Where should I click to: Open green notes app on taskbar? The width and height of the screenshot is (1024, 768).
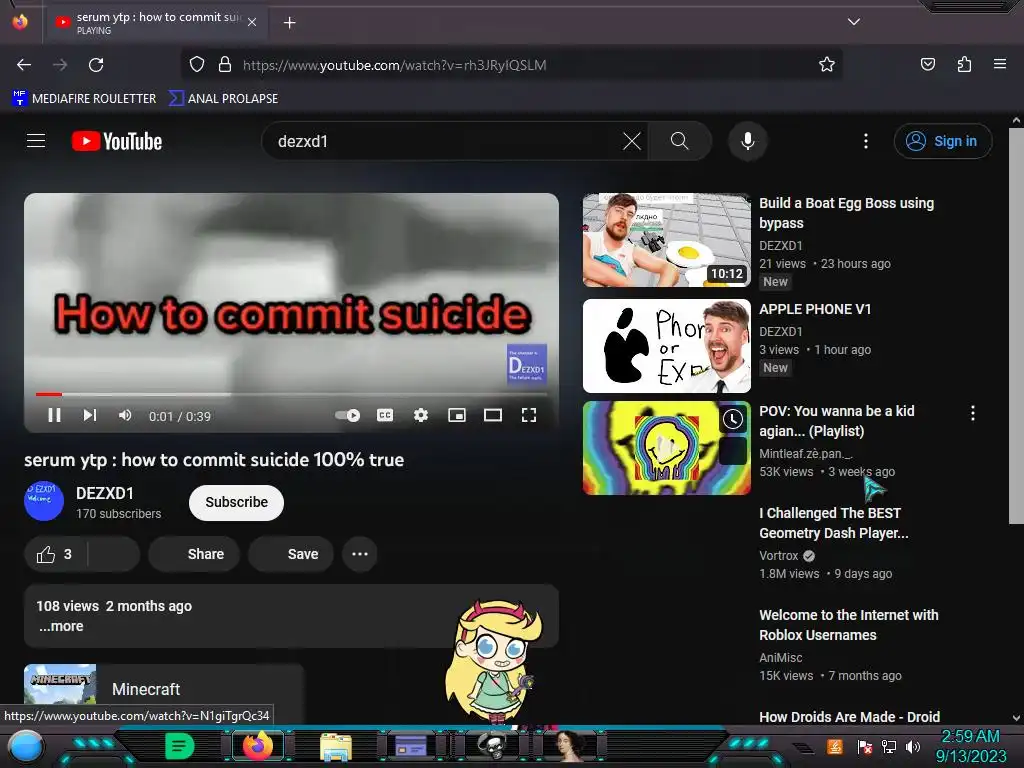click(180, 746)
